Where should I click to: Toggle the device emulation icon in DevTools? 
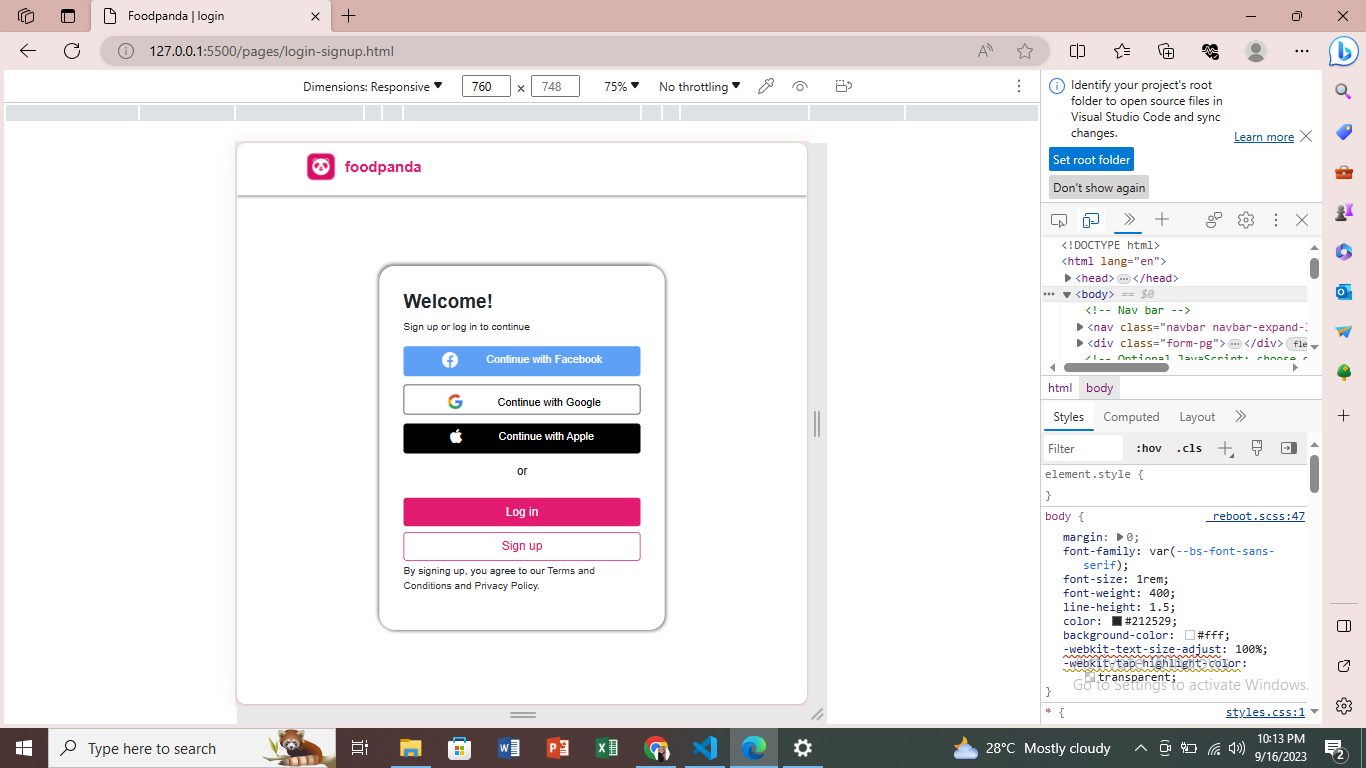[x=1090, y=220]
